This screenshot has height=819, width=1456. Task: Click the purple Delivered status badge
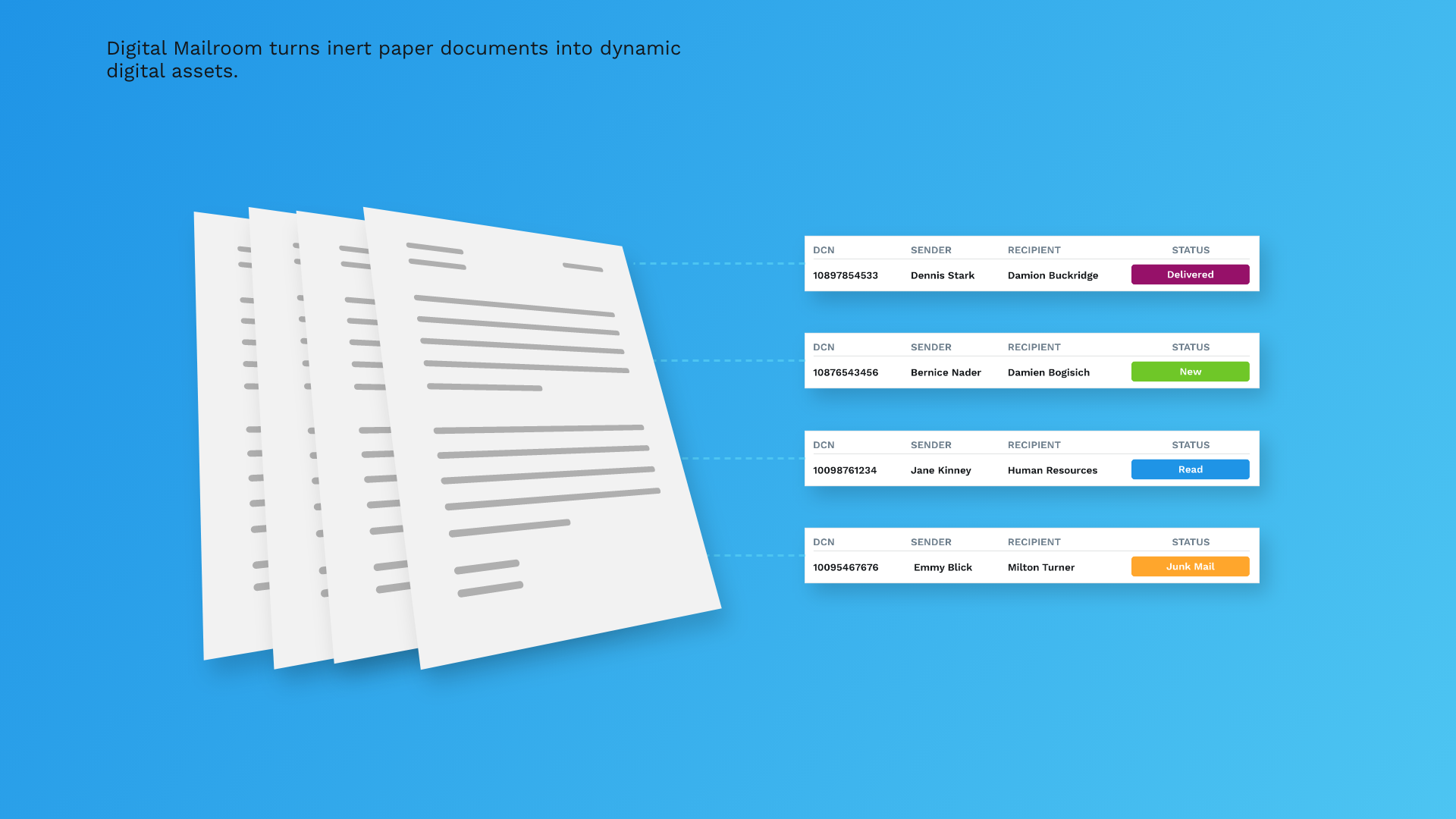click(x=1190, y=275)
